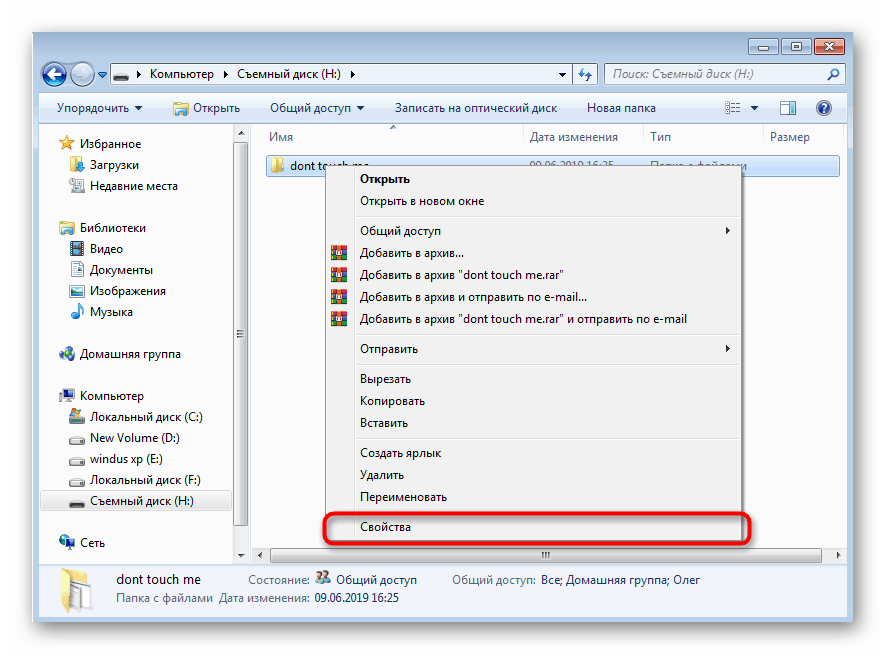Click the search field Поиск
This screenshot has height=654, width=886.
724,75
